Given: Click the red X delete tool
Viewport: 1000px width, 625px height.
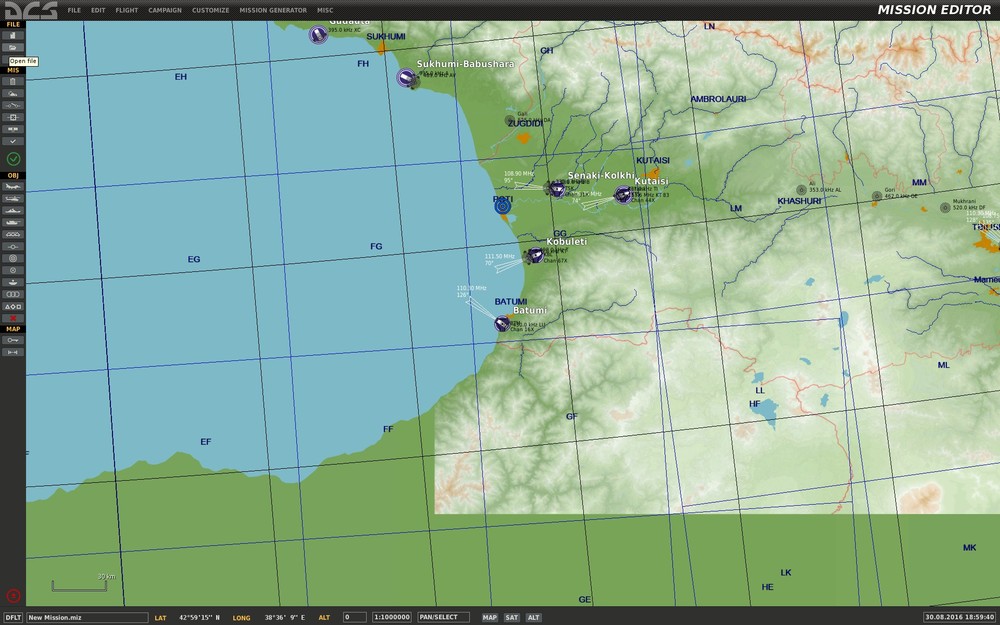Looking at the screenshot, I should point(13,318).
